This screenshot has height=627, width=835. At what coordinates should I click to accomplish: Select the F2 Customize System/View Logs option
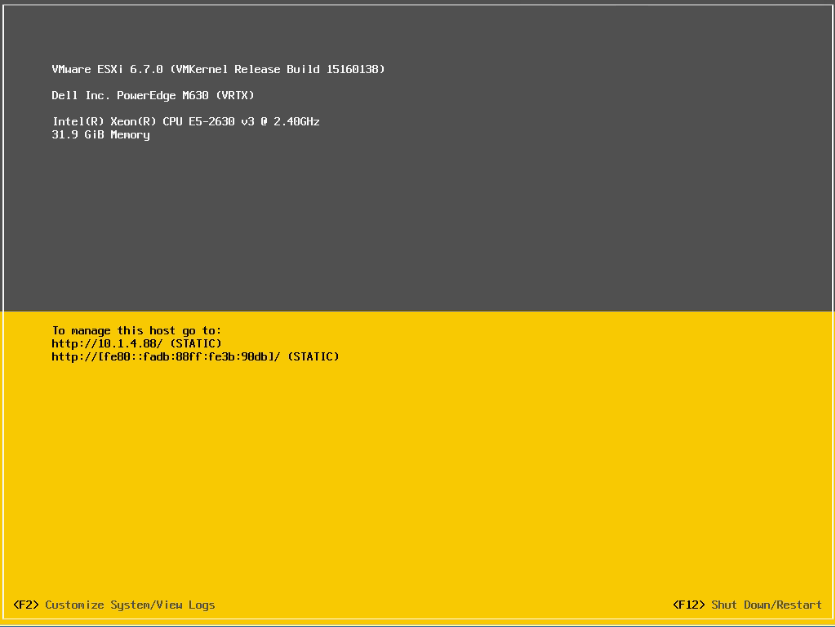coord(114,605)
